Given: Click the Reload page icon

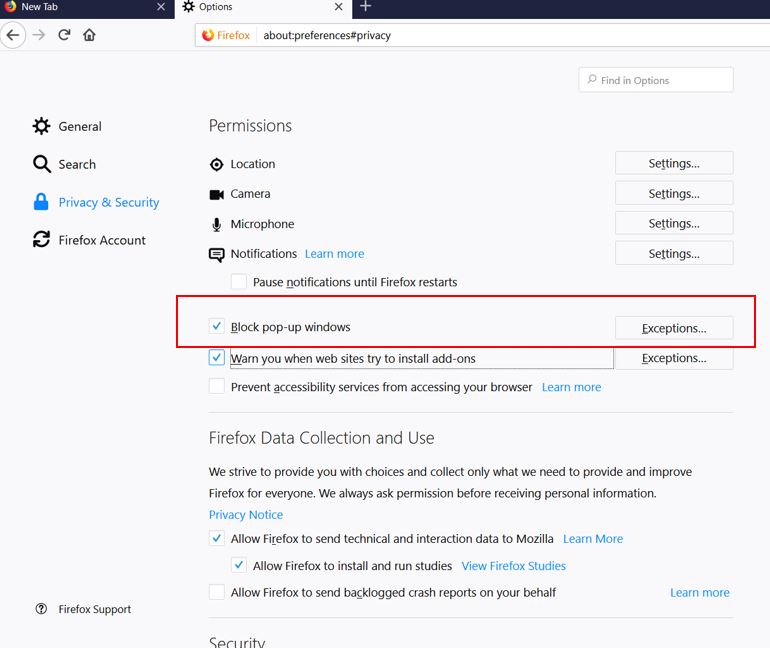Looking at the screenshot, I should [x=64, y=35].
